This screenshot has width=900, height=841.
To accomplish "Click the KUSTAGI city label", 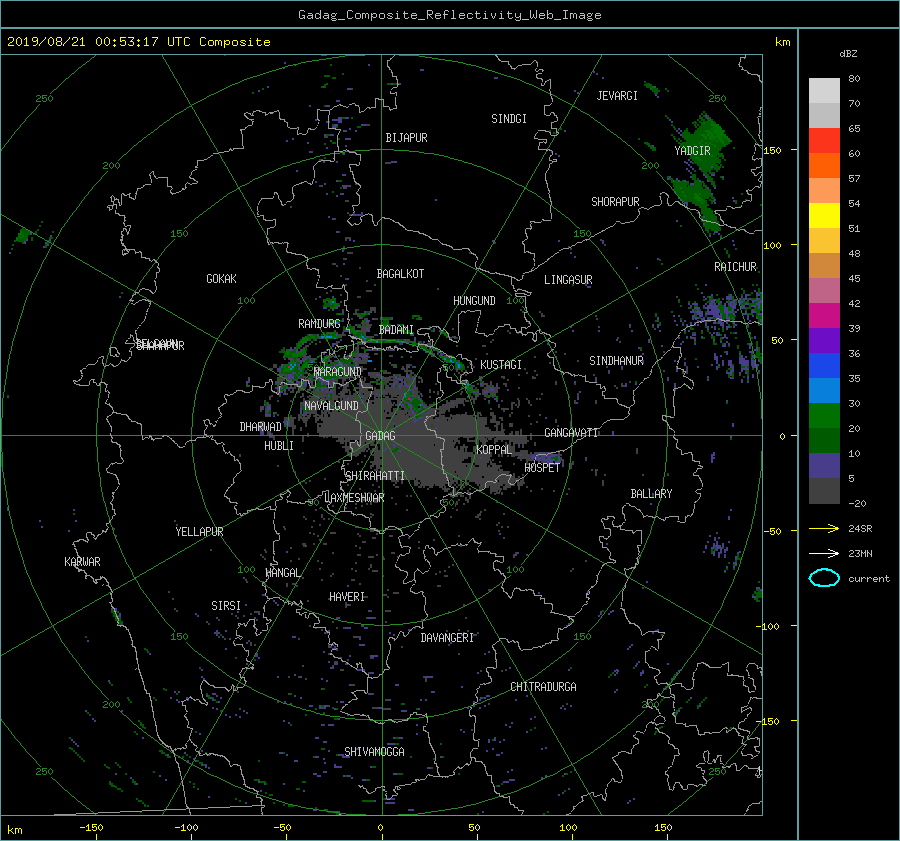I will click(x=501, y=365).
